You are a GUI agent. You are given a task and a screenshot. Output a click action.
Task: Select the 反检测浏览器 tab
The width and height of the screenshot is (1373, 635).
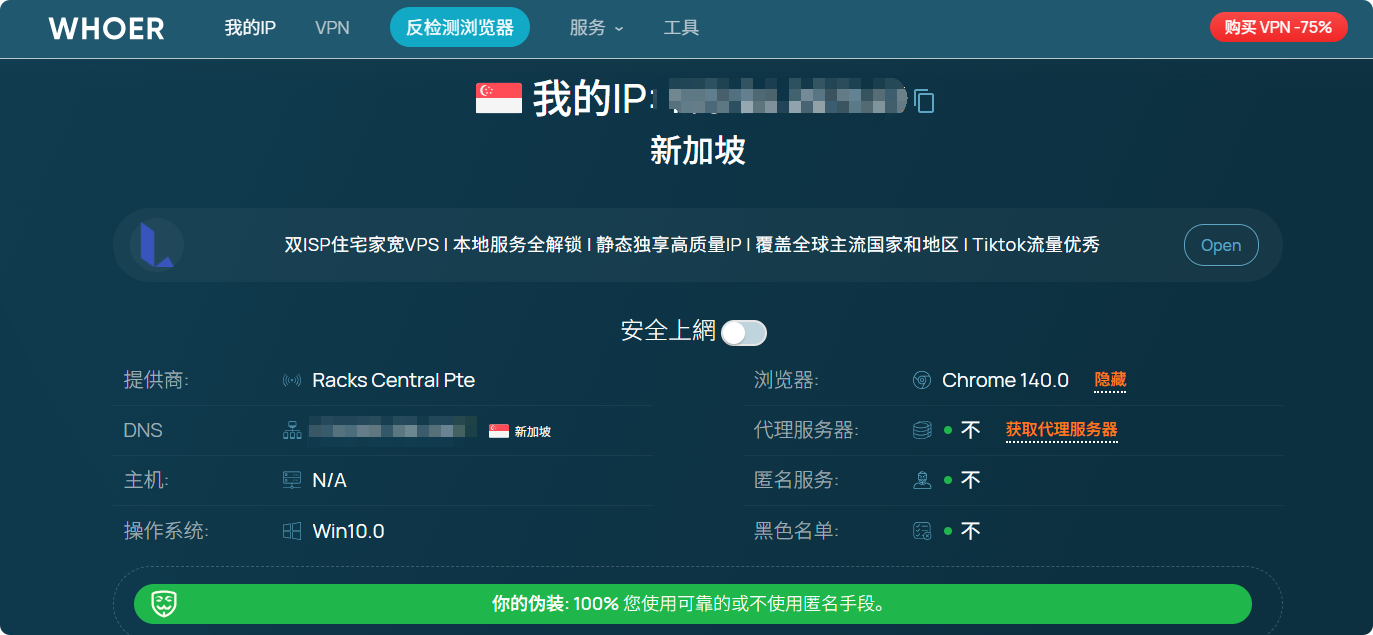pos(460,28)
